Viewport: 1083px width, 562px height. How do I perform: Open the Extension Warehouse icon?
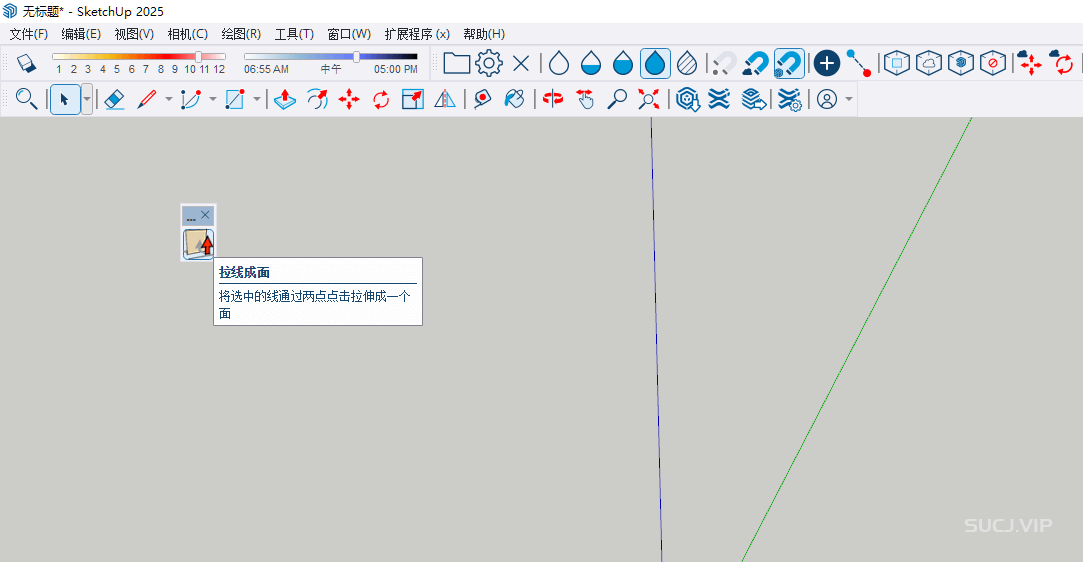click(719, 99)
